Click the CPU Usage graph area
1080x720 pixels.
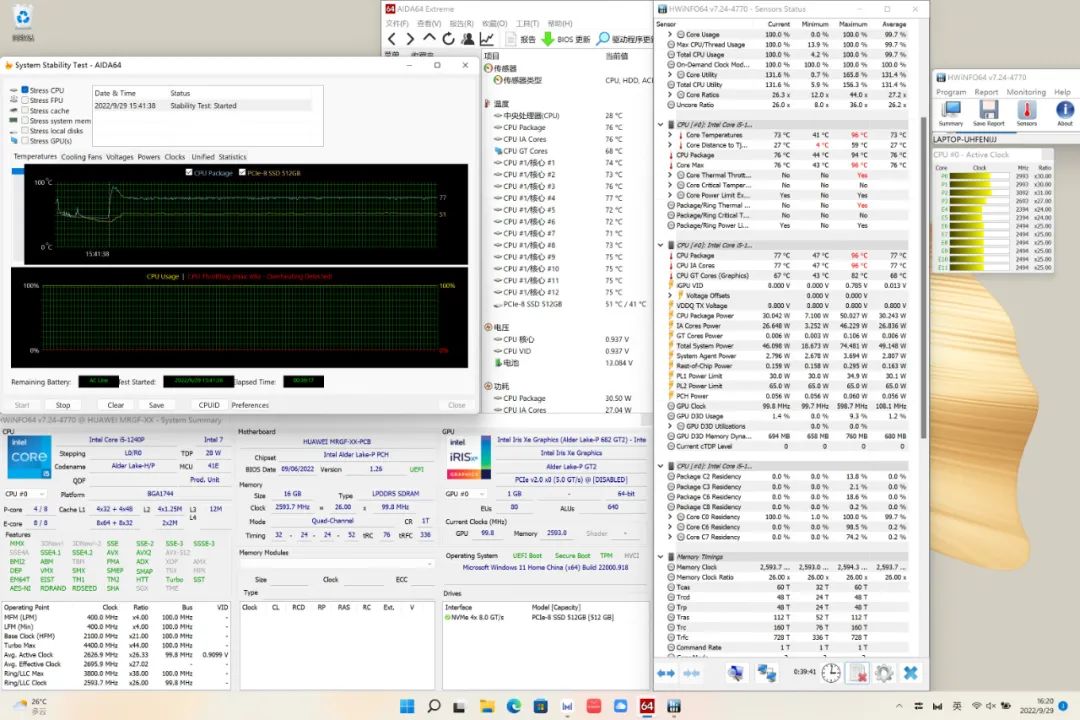[239, 318]
